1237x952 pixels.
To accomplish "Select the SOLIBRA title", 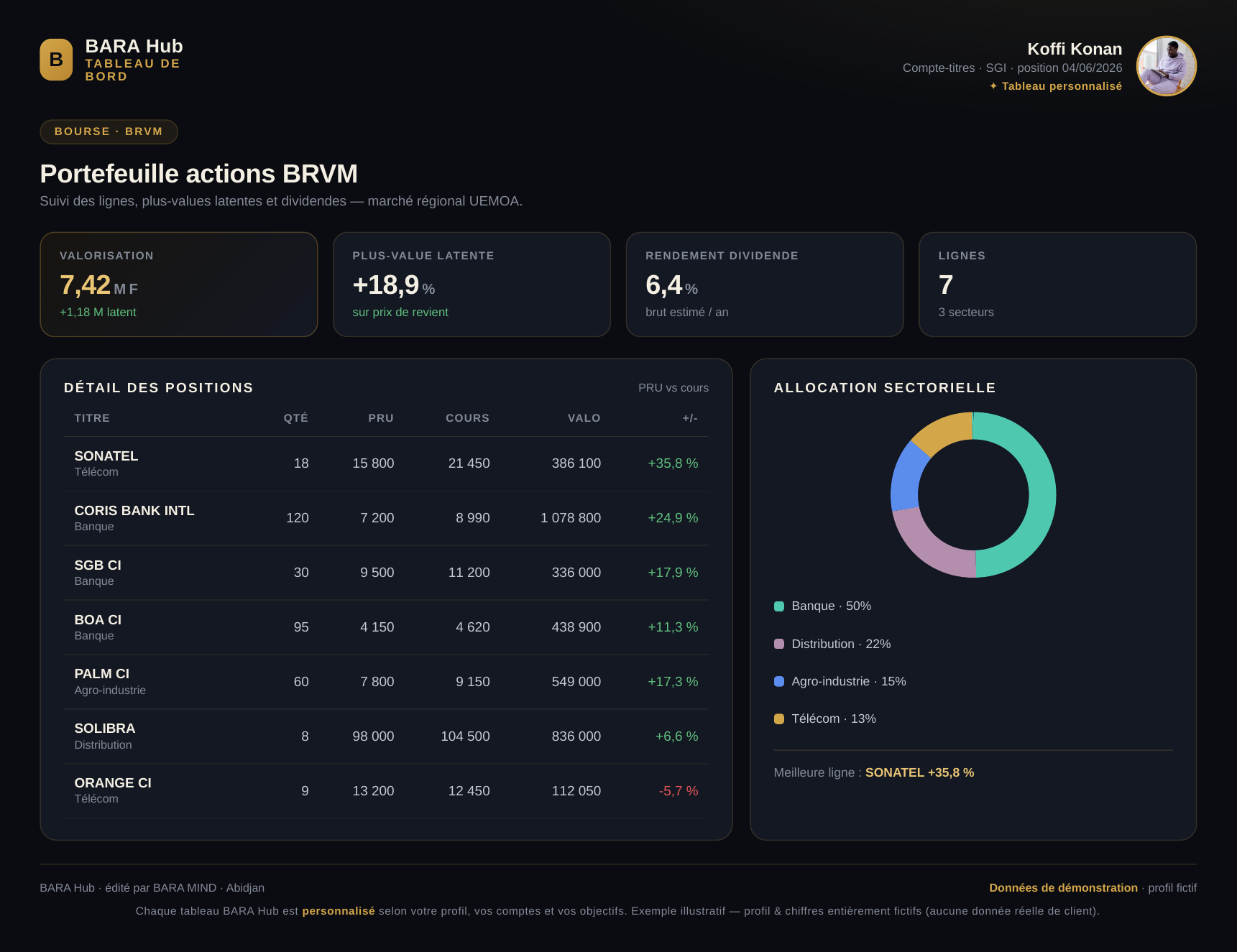I will (105, 729).
